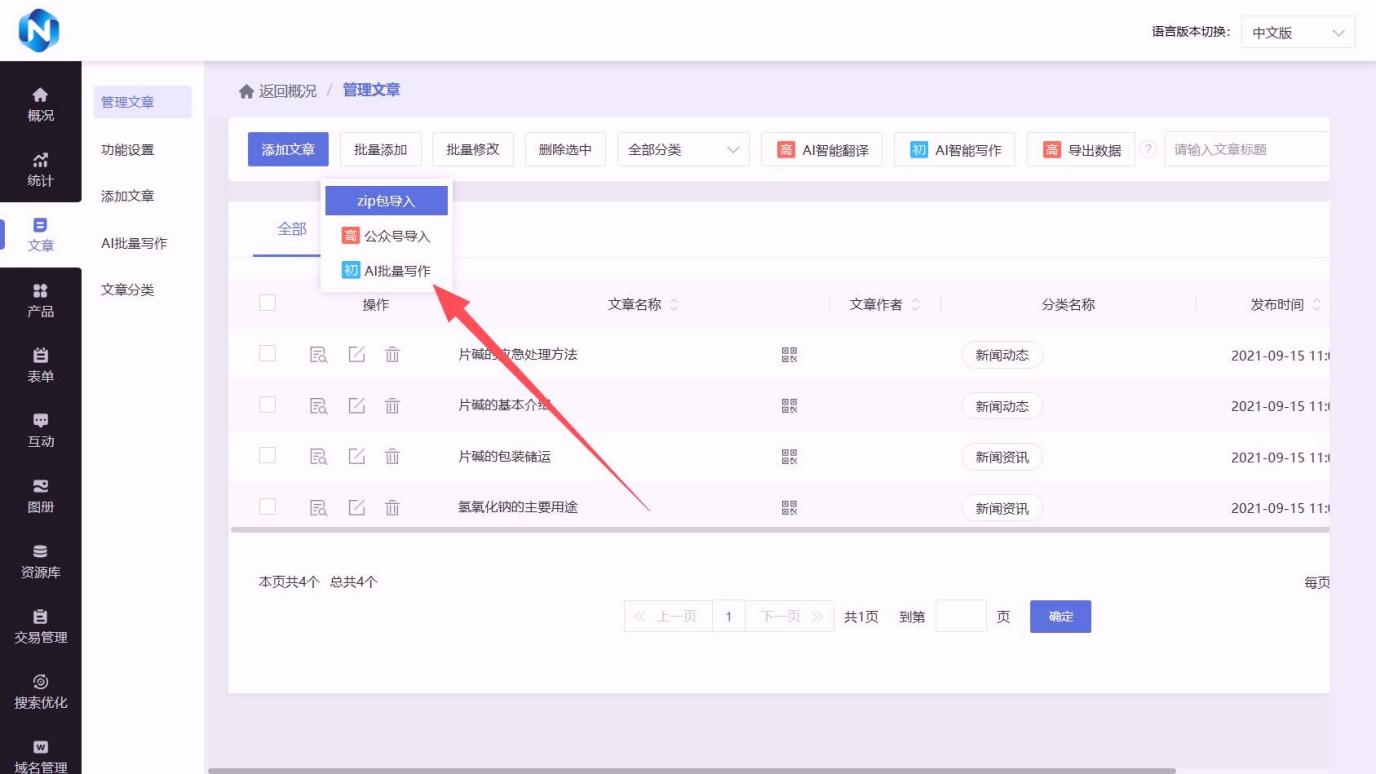1376x774 pixels.
Task: Select 公众号导入 in the dropdown menu
Action: click(386, 236)
